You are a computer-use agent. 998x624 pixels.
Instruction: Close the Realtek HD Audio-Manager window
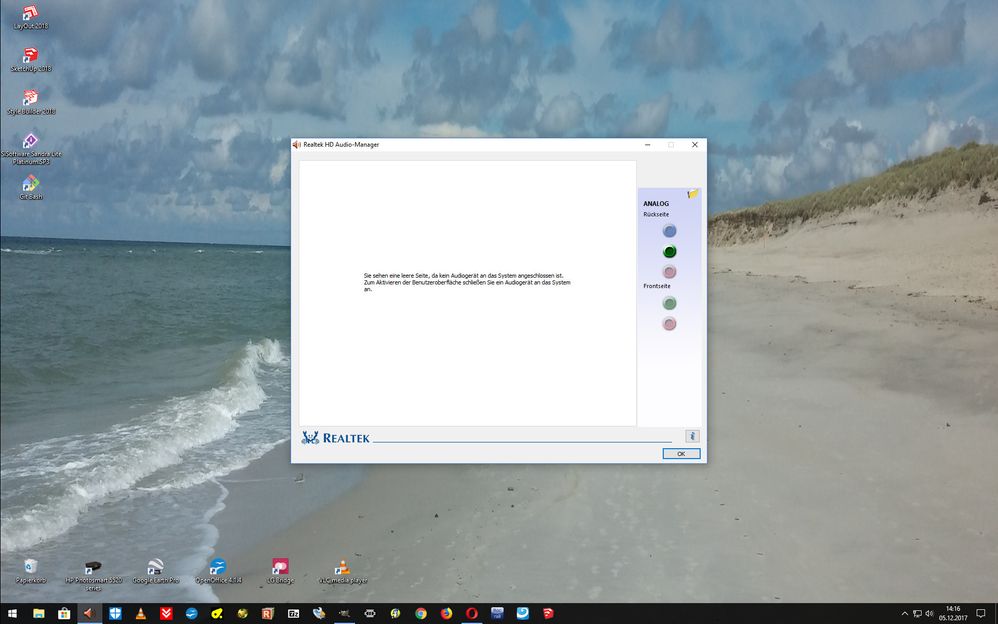click(695, 145)
